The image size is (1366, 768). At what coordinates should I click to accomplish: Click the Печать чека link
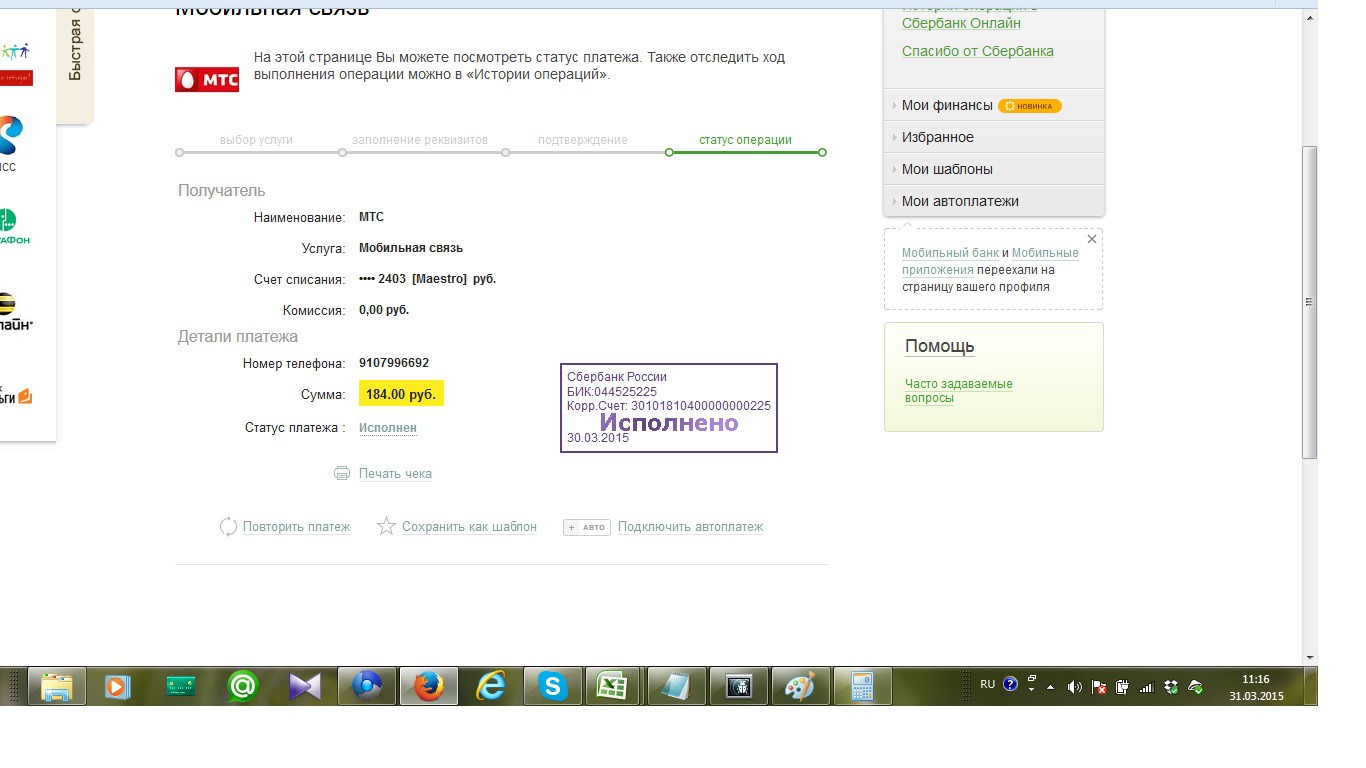pyautogui.click(x=395, y=474)
